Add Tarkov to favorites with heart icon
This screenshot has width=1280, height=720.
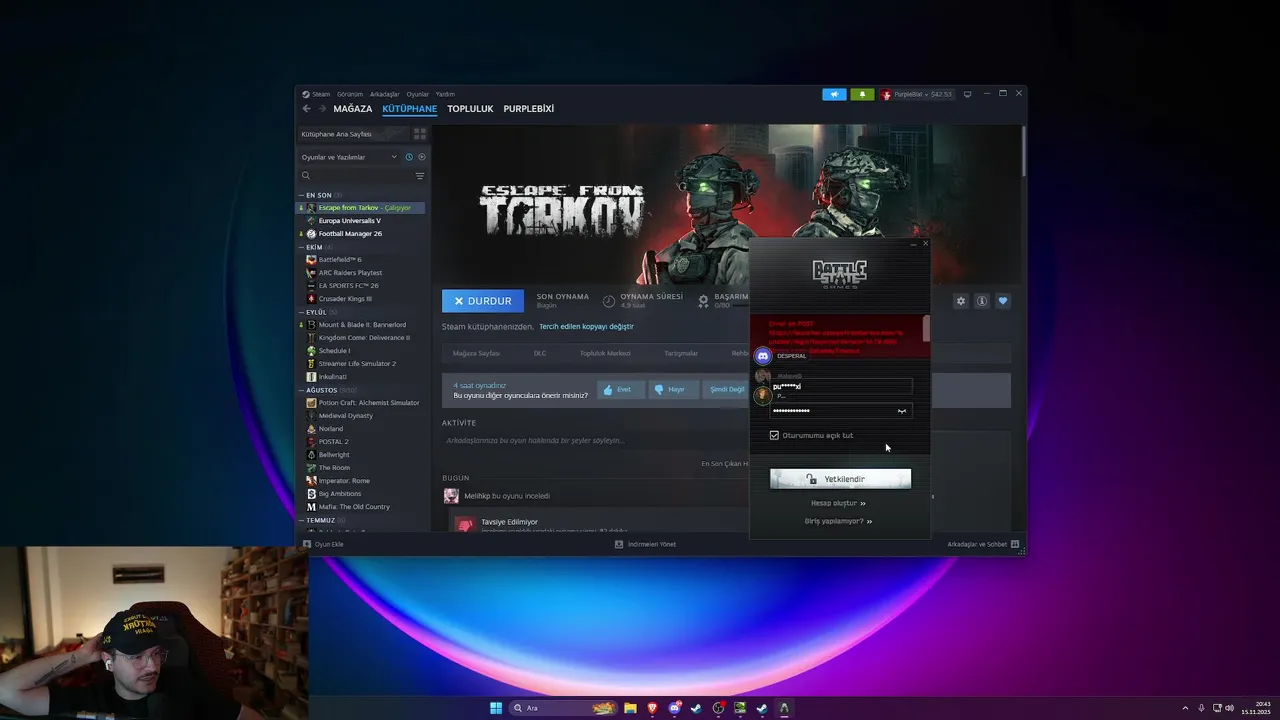(1003, 301)
